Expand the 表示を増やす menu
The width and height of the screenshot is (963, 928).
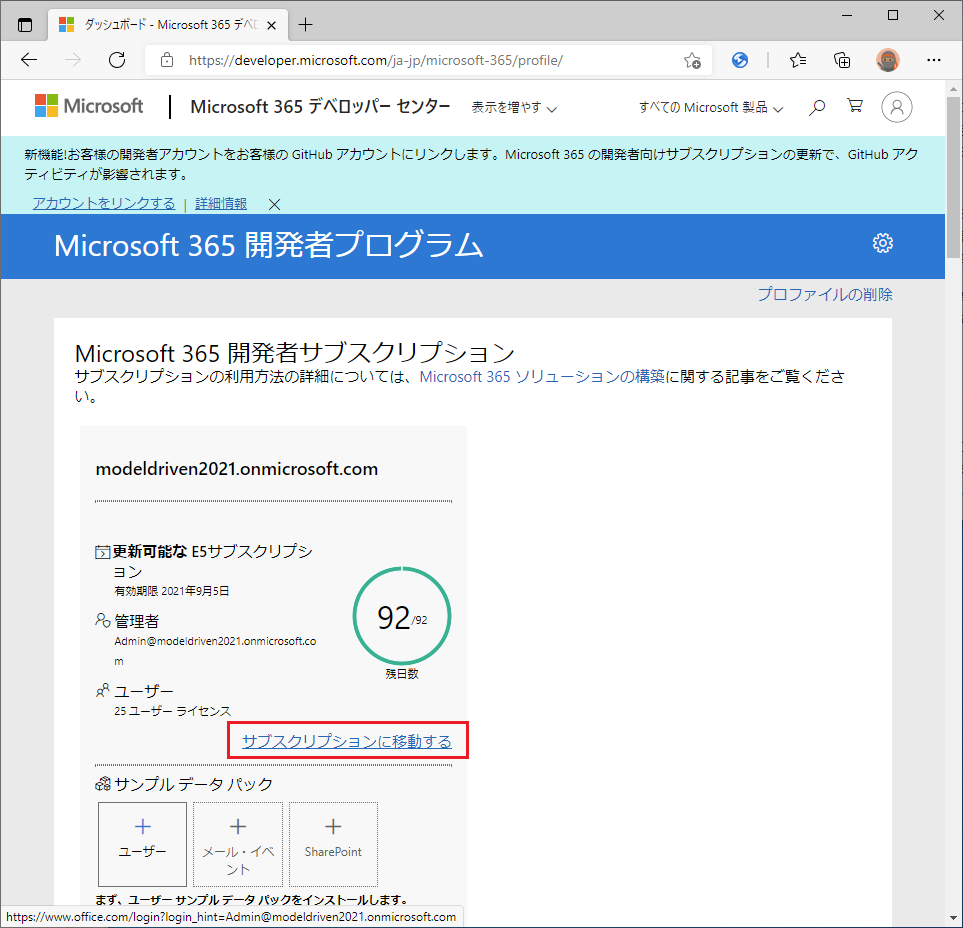pos(515,107)
